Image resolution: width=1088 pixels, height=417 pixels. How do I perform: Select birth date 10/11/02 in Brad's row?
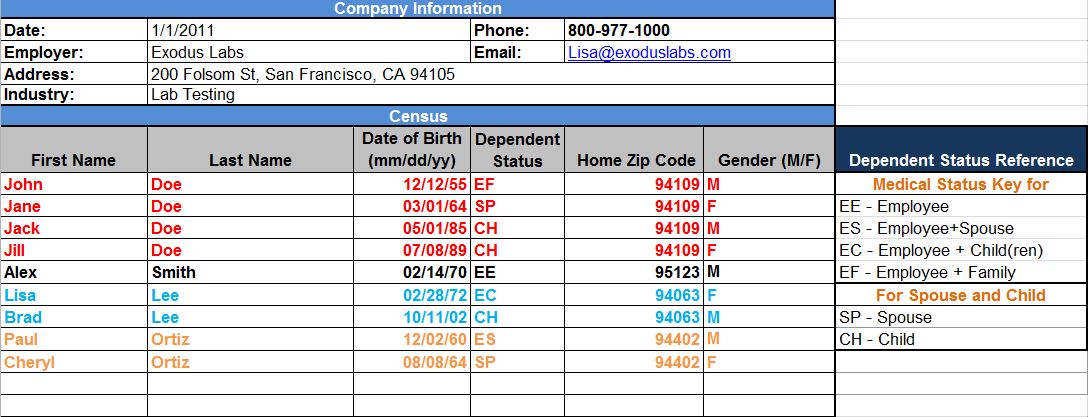(412, 317)
